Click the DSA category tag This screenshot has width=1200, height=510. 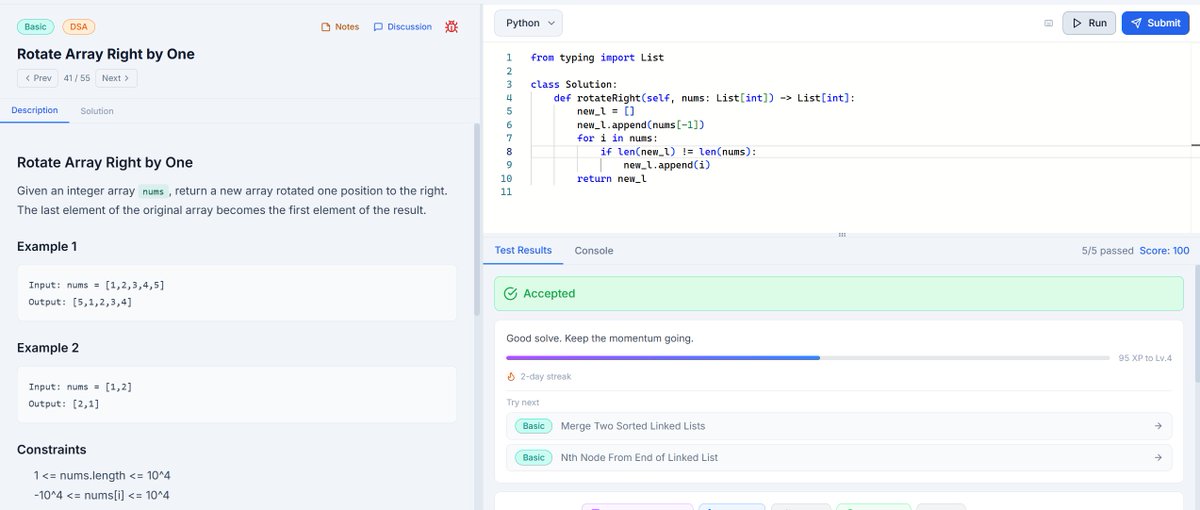coord(79,26)
